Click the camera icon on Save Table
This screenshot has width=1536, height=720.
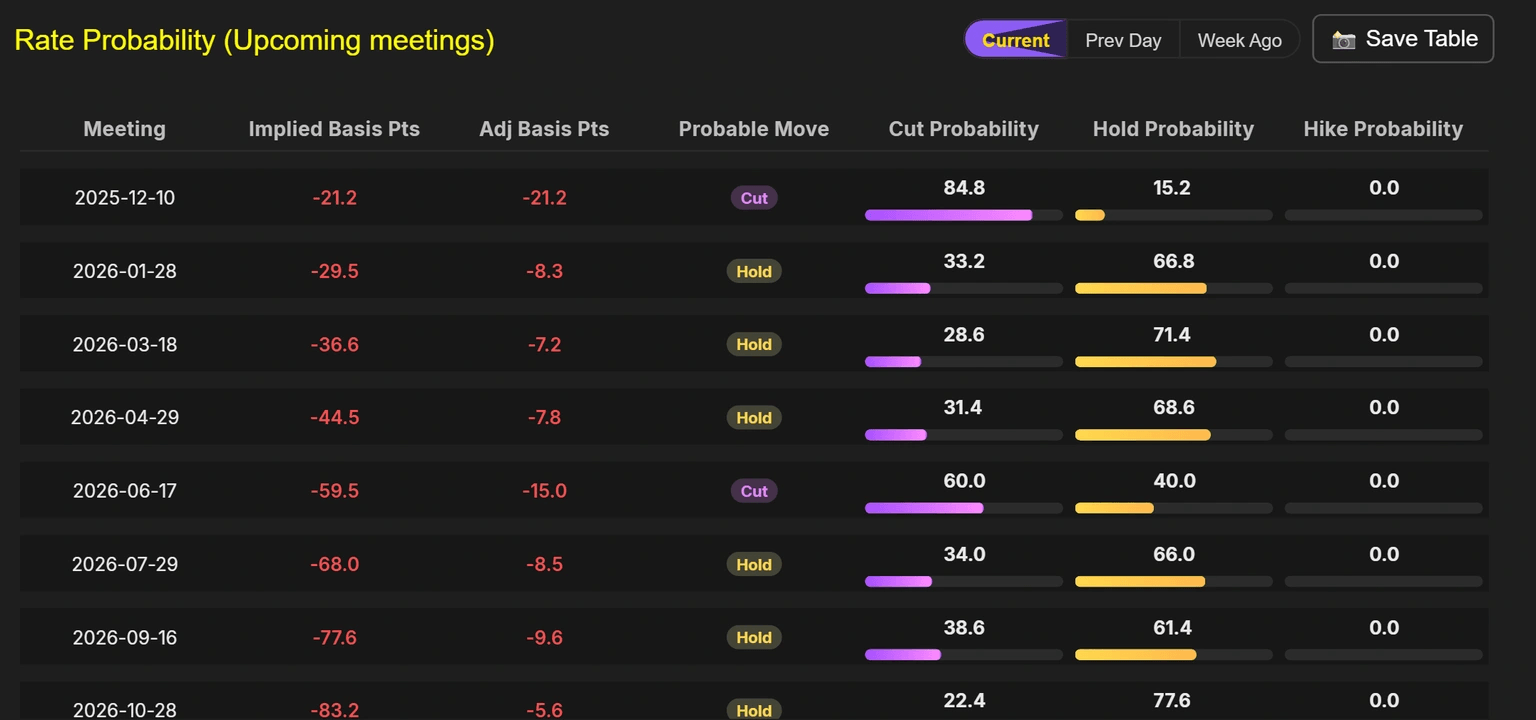pyautogui.click(x=1344, y=40)
